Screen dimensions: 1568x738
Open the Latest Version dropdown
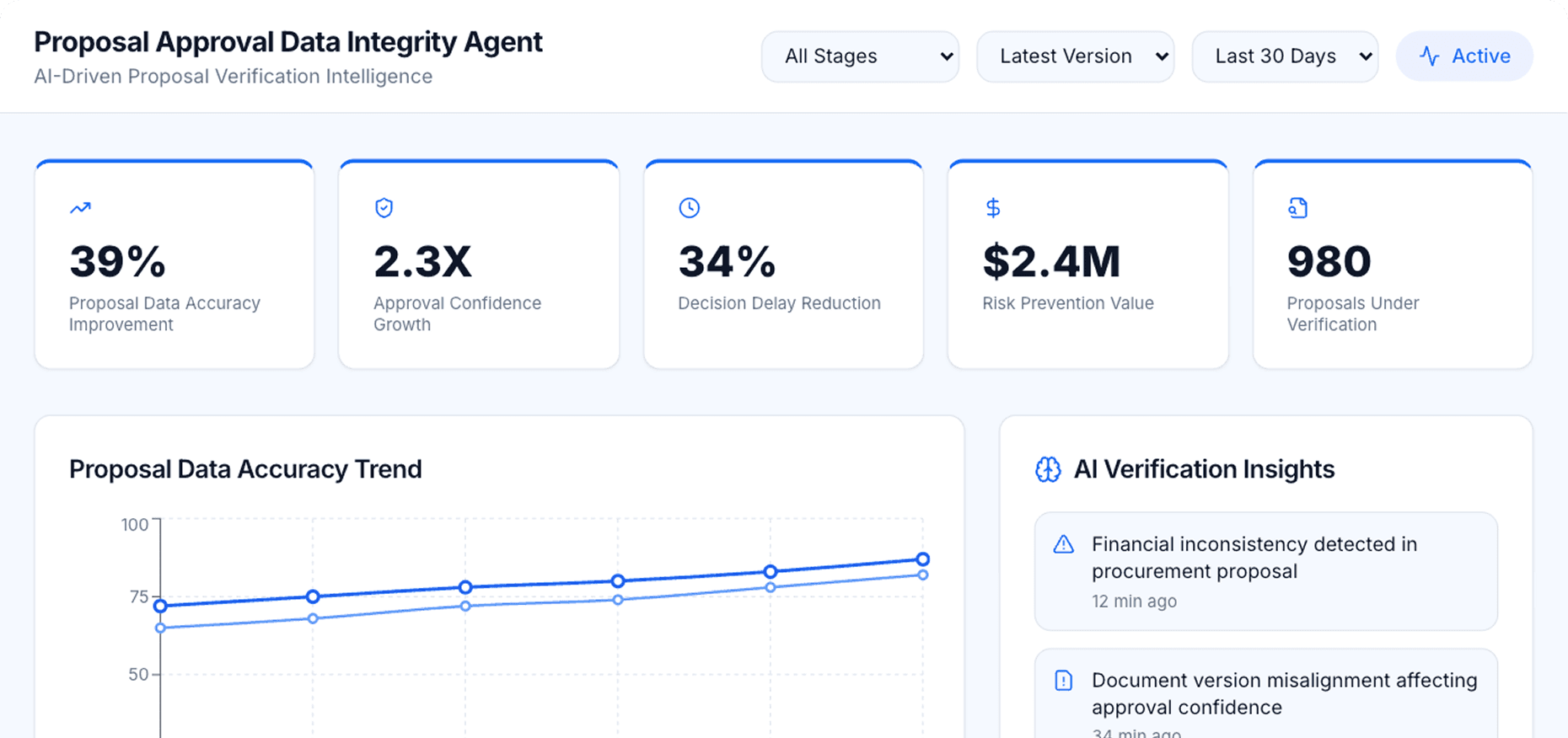[x=1075, y=56]
